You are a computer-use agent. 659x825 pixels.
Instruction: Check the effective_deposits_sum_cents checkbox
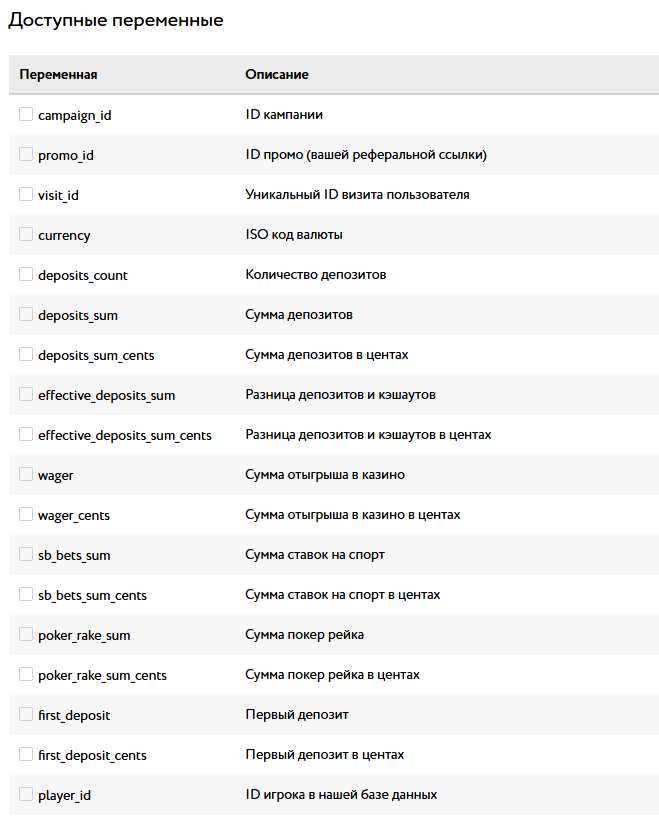pos(26,434)
